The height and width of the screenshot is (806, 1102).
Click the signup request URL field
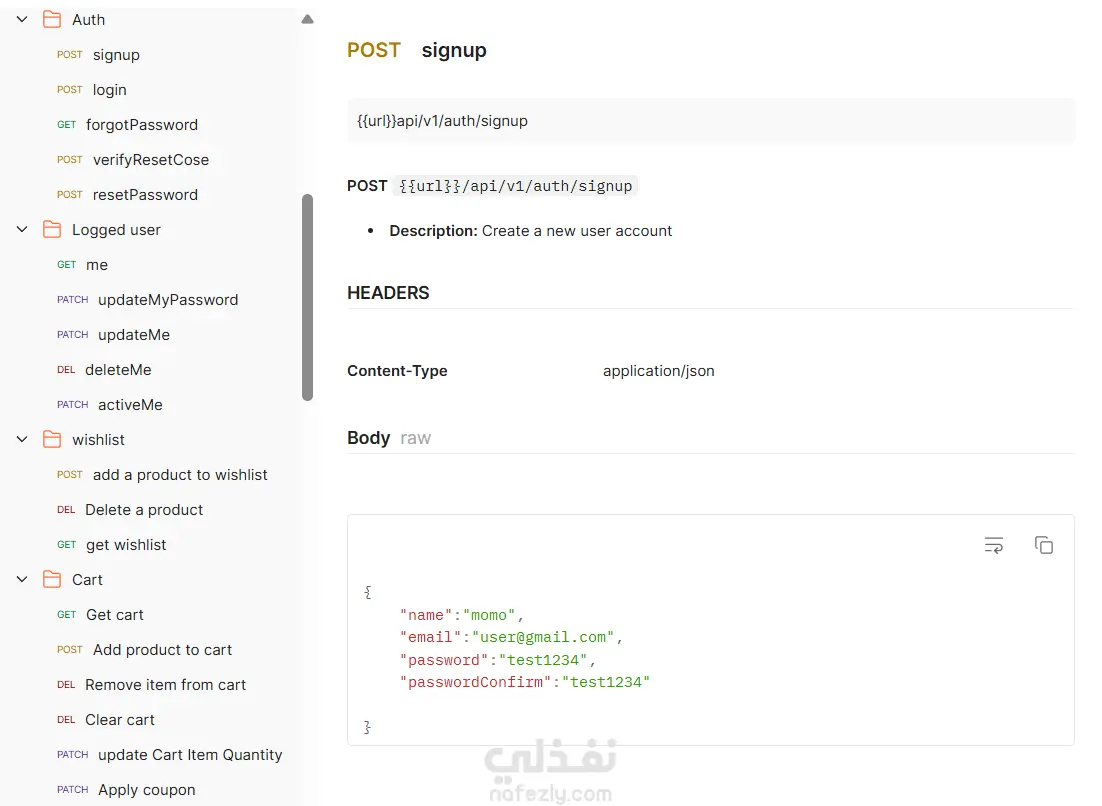(710, 121)
